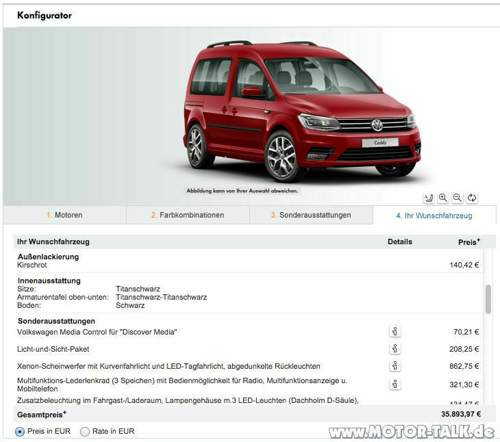Show details for Volkswagen Media Control
Viewport: 500px width, 442px height.
395,331
